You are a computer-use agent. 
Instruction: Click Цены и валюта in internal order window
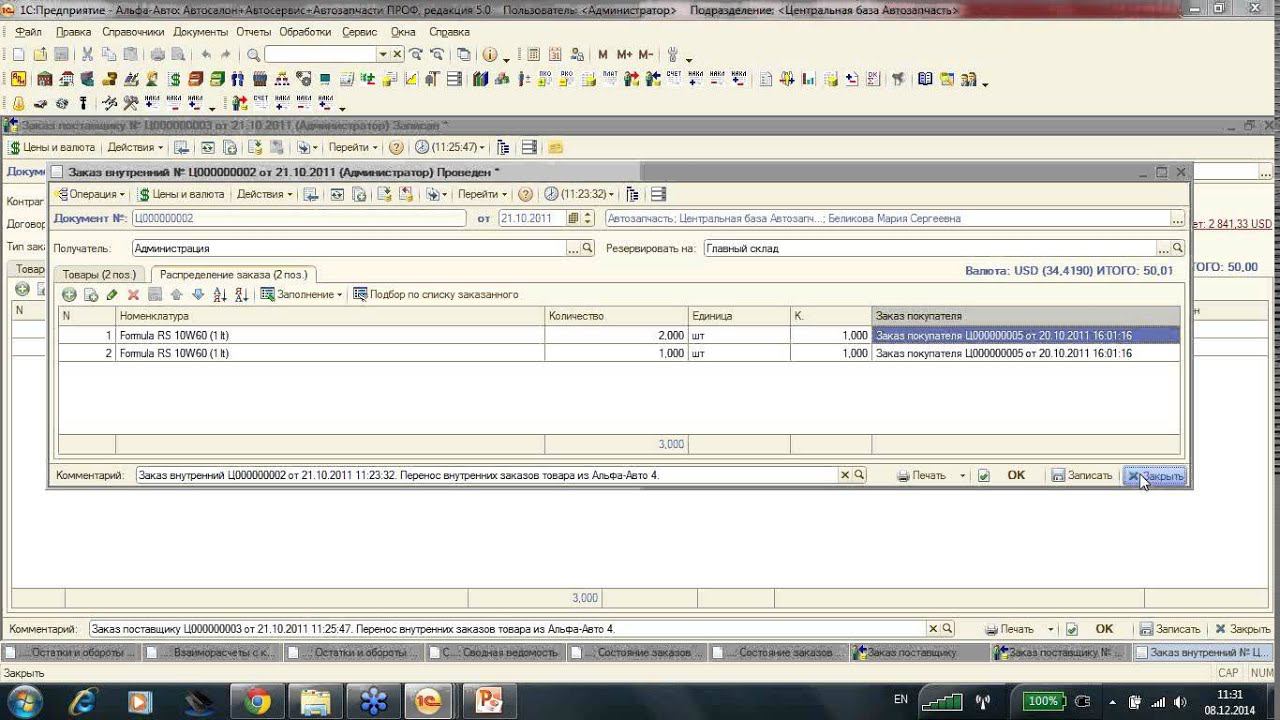[180, 194]
